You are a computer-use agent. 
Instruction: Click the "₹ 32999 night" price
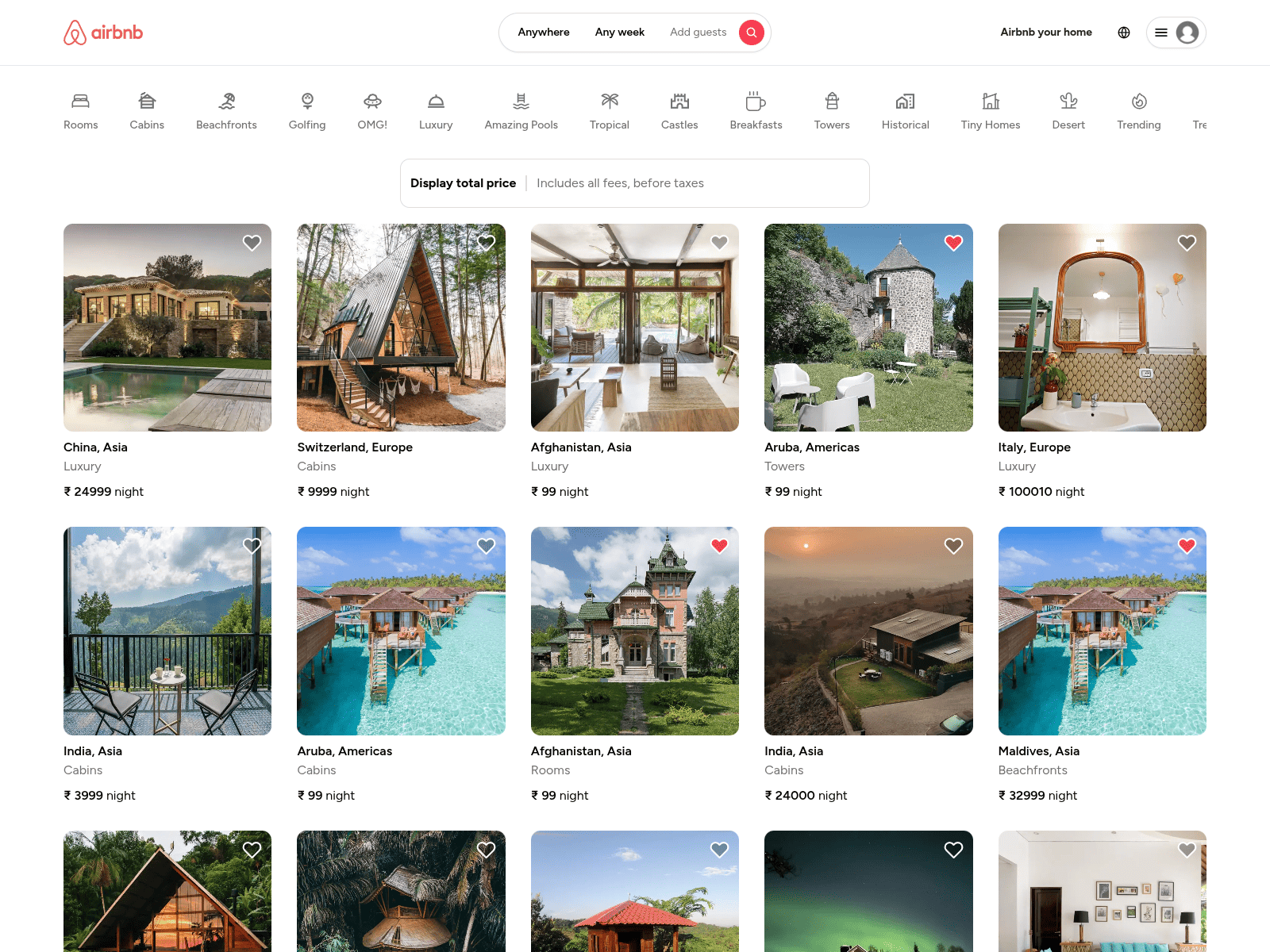tap(1037, 796)
